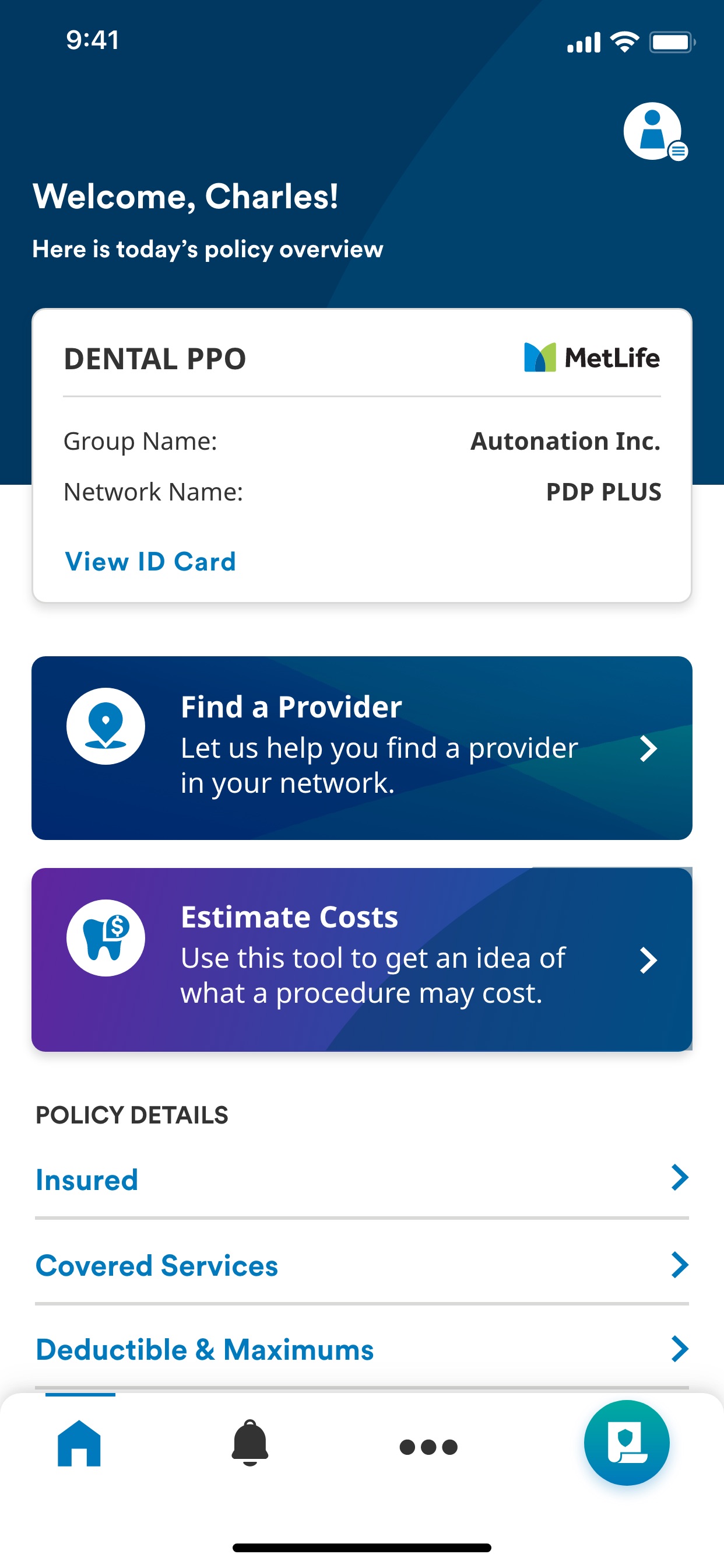Viewport: 724px width, 1568px height.
Task: Tap the MetLife logo
Action: (592, 358)
